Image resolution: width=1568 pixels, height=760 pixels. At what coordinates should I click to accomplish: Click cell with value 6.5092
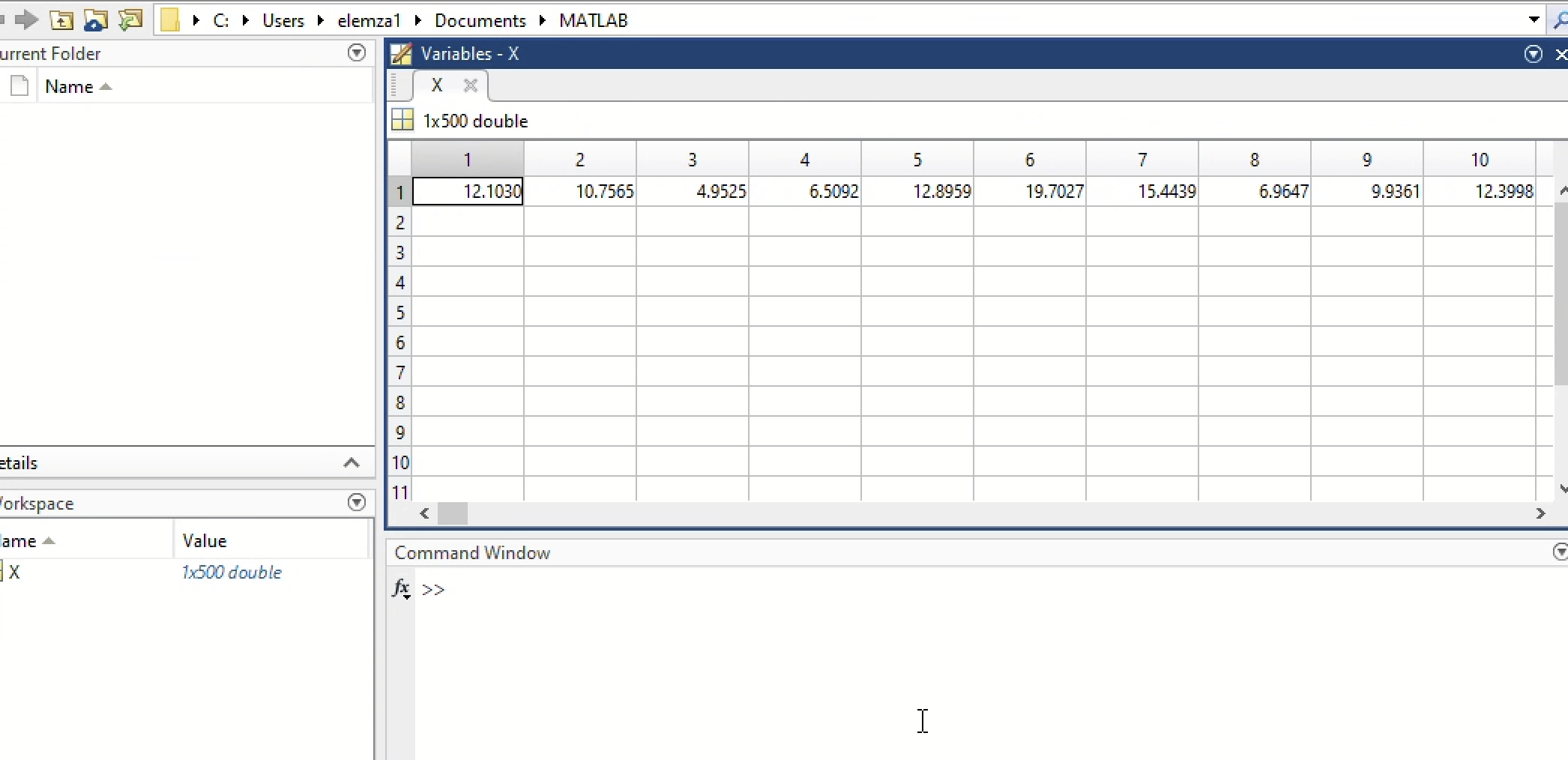coord(805,192)
